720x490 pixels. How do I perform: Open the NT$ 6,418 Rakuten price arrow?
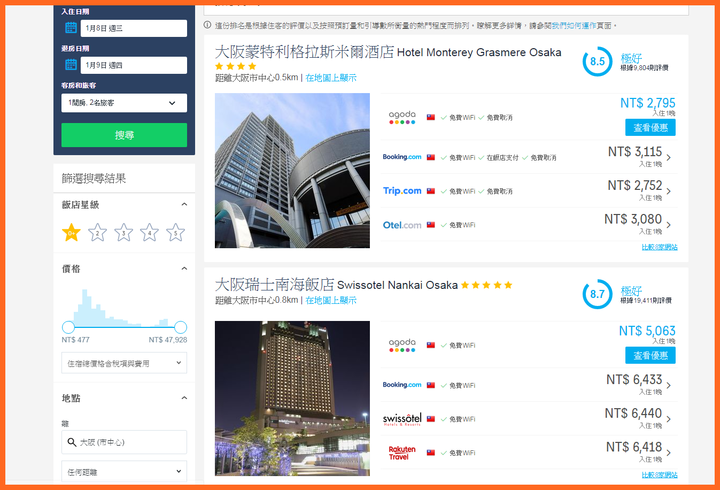click(x=669, y=452)
